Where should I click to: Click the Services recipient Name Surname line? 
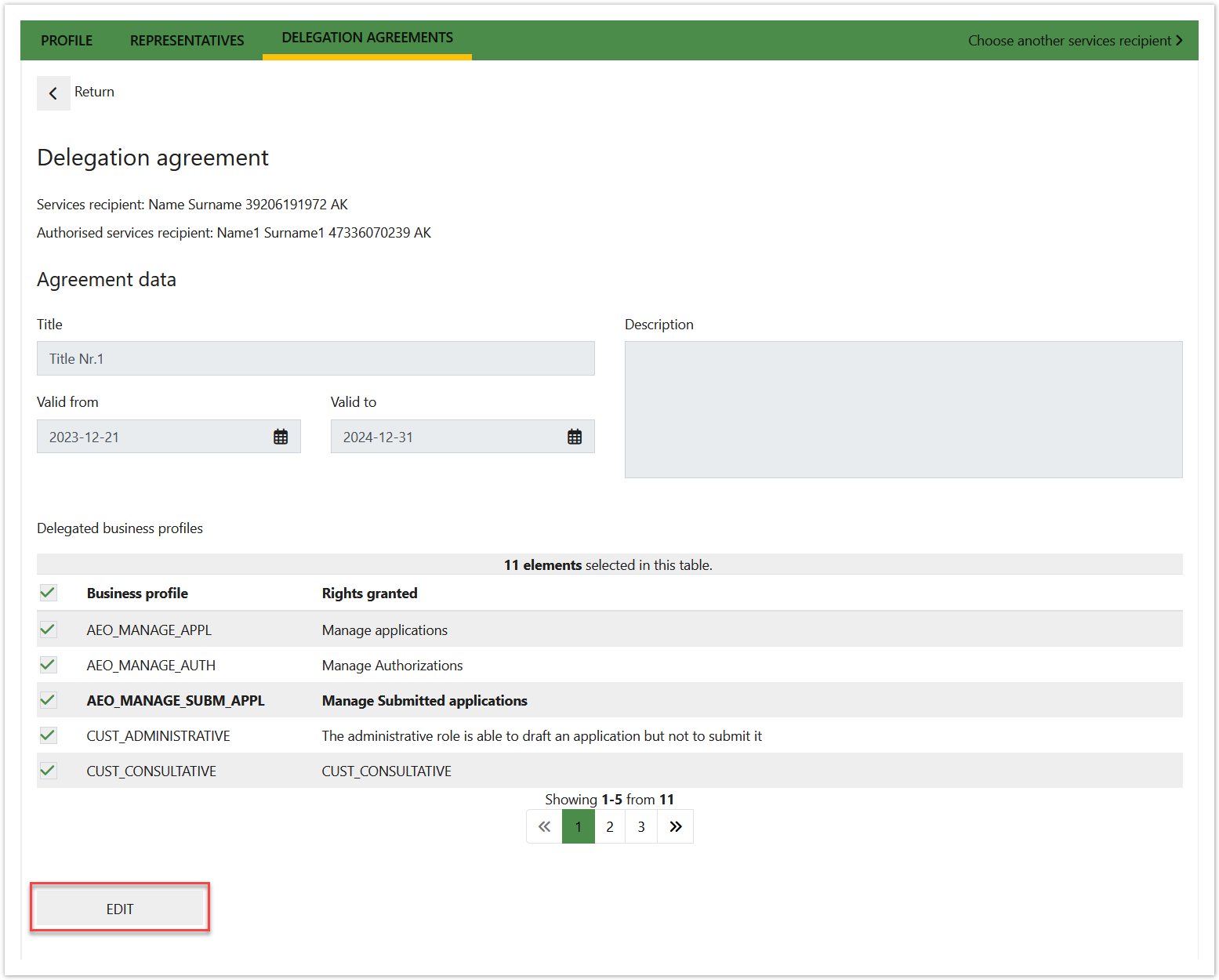[x=192, y=205]
